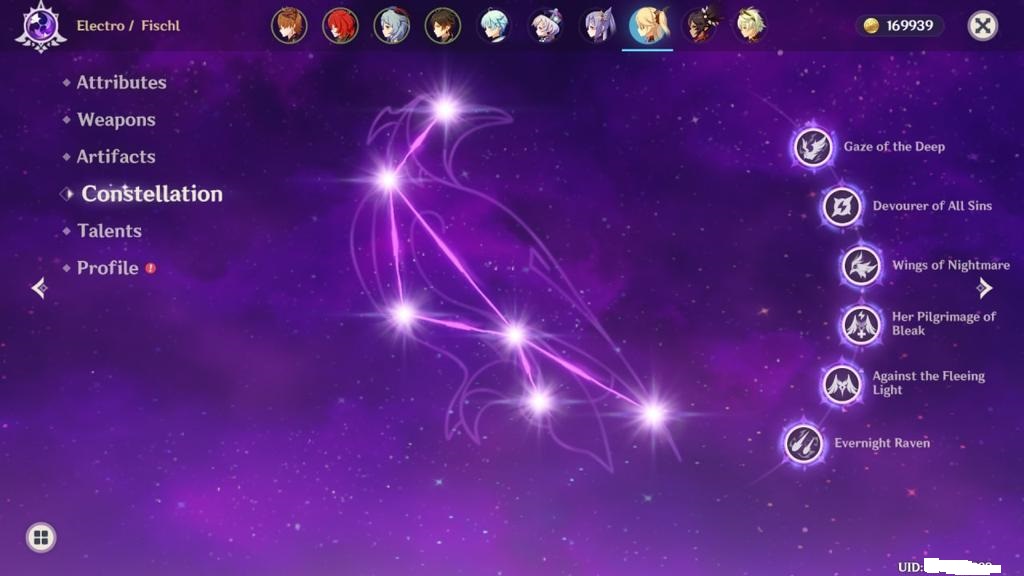Select the Ganyu character portrait
This screenshot has height=576, width=1024.
point(392,26)
